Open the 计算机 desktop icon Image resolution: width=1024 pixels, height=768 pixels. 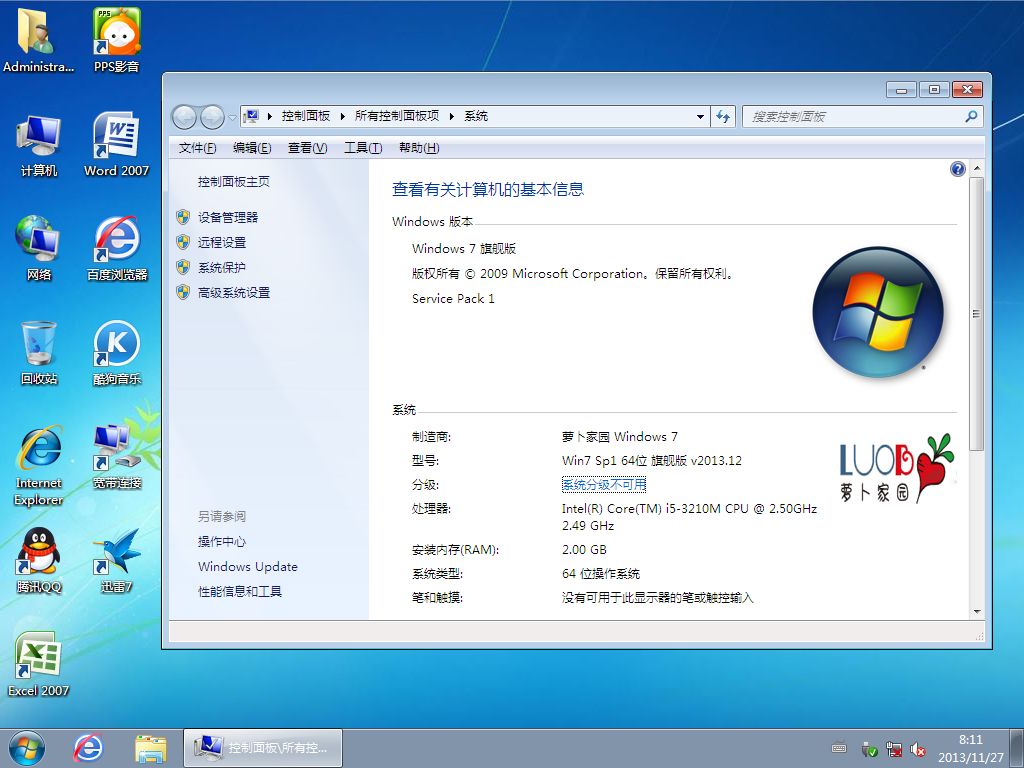[39, 145]
